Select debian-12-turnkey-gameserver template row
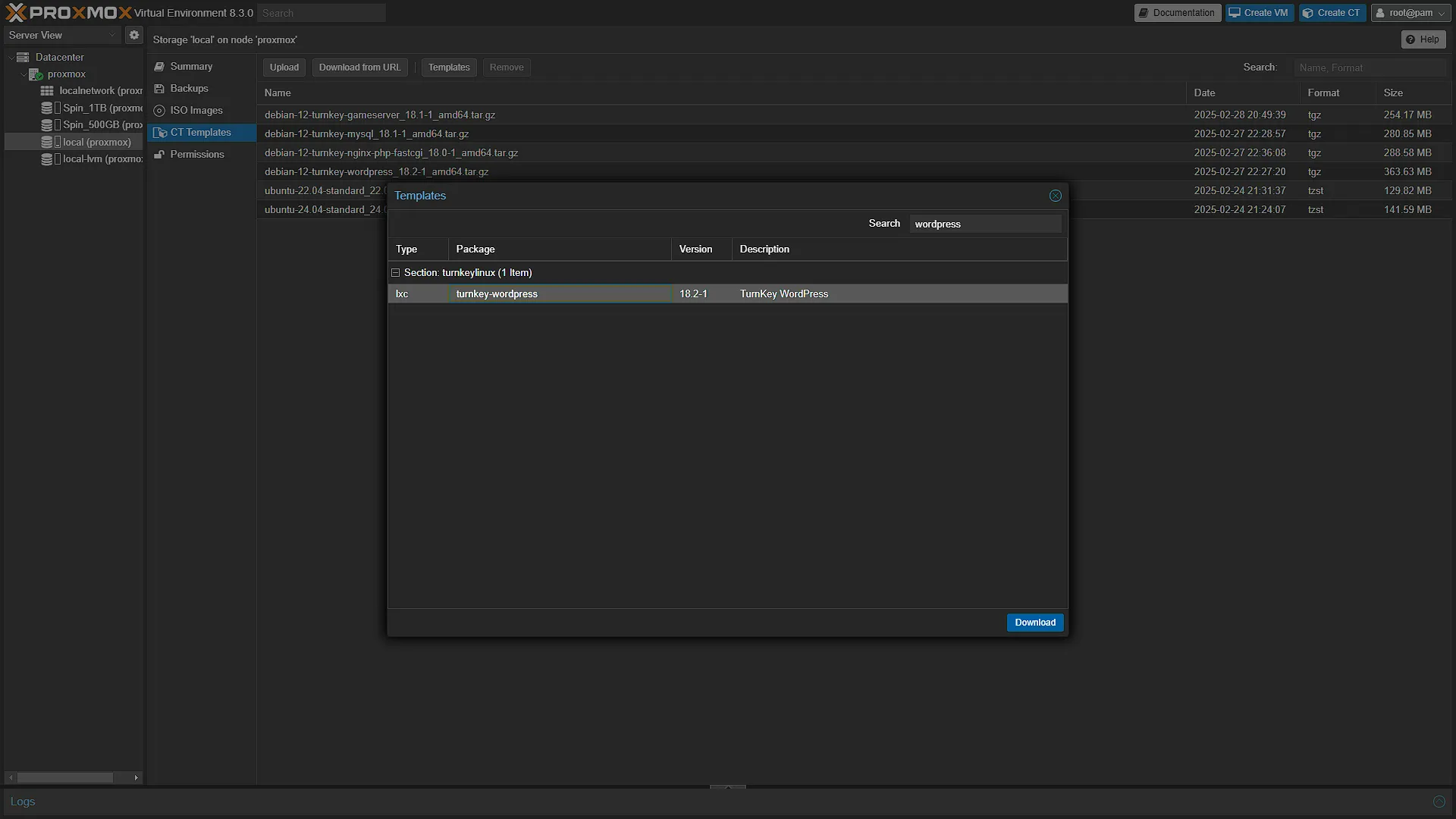This screenshot has height=819, width=1456. coord(855,115)
